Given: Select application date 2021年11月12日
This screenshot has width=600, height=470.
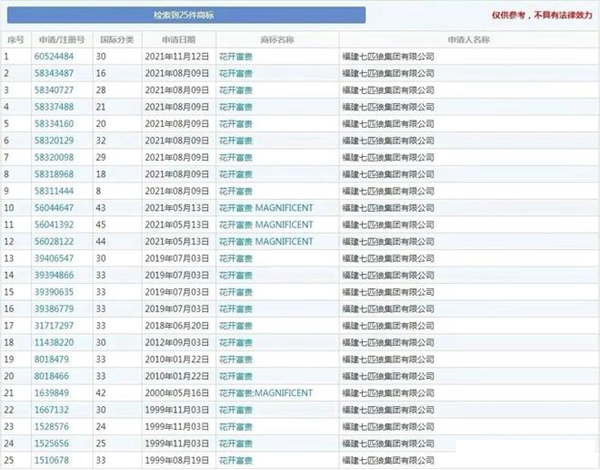Looking at the screenshot, I should (x=177, y=57).
